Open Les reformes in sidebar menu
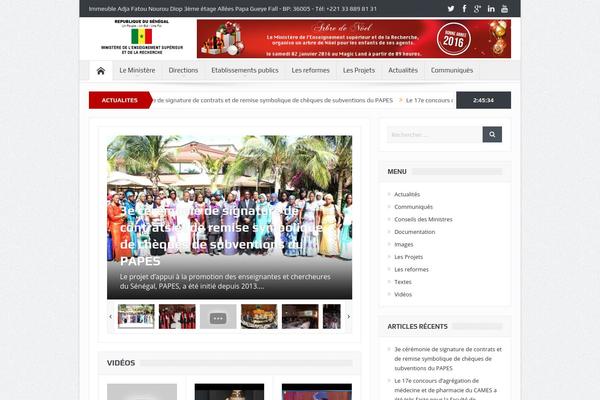 (412, 269)
